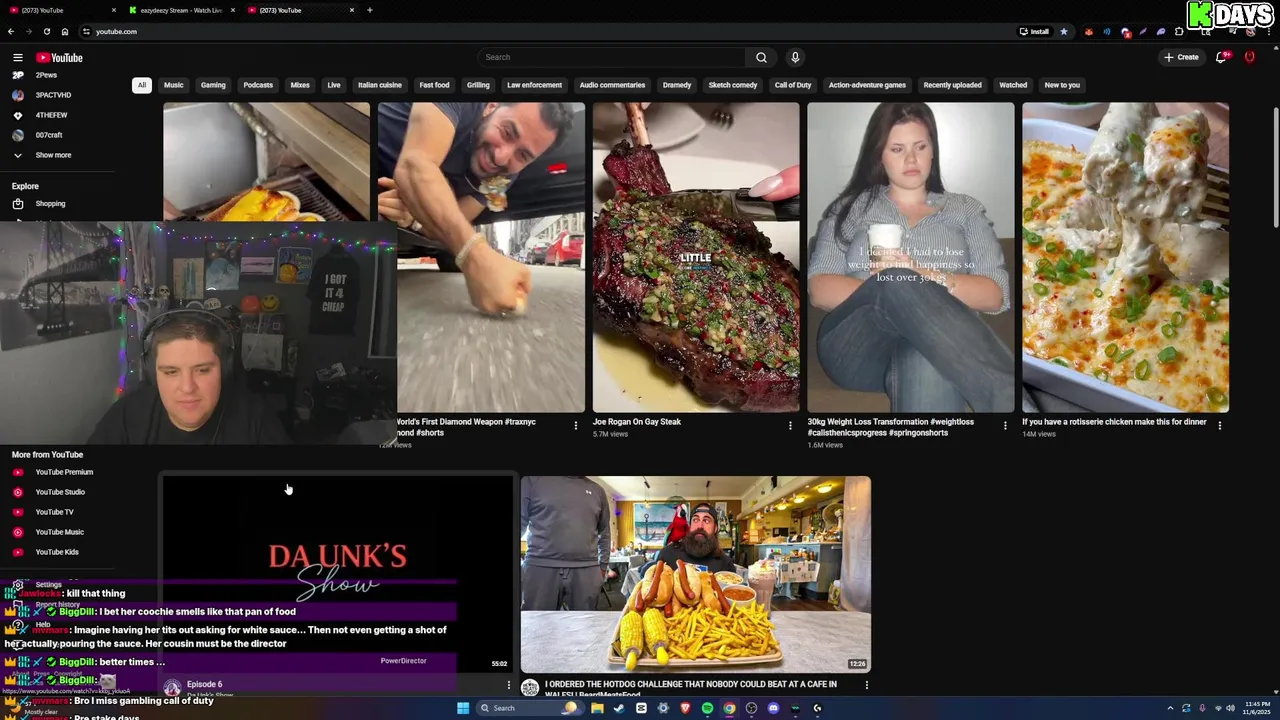
Task: Switch to the eazydeezy Stream tab
Action: [181, 10]
